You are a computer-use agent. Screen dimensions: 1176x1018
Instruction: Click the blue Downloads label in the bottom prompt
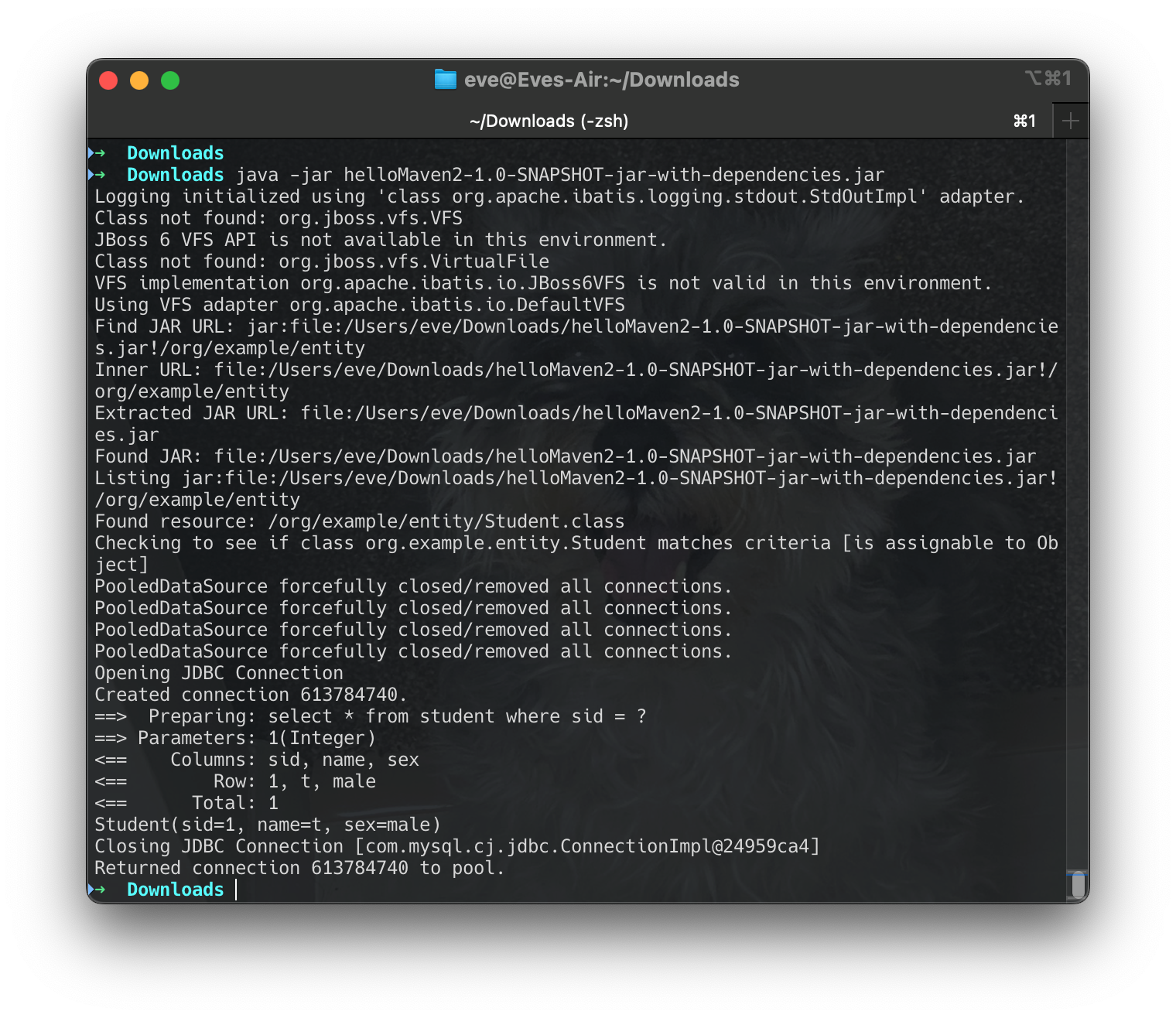click(x=175, y=890)
